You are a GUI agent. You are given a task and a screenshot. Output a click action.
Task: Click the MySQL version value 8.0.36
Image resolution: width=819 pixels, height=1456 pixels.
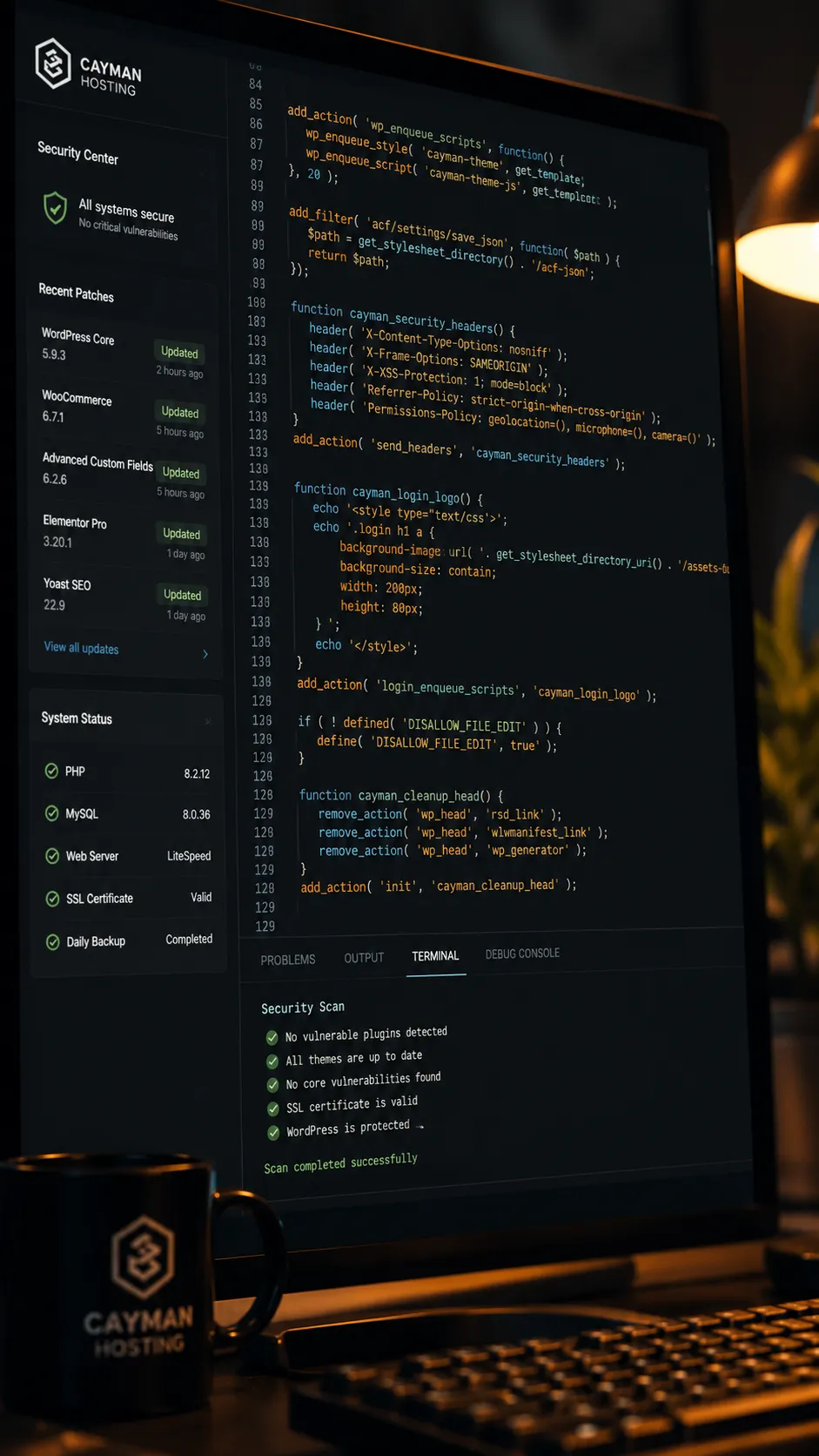click(196, 814)
